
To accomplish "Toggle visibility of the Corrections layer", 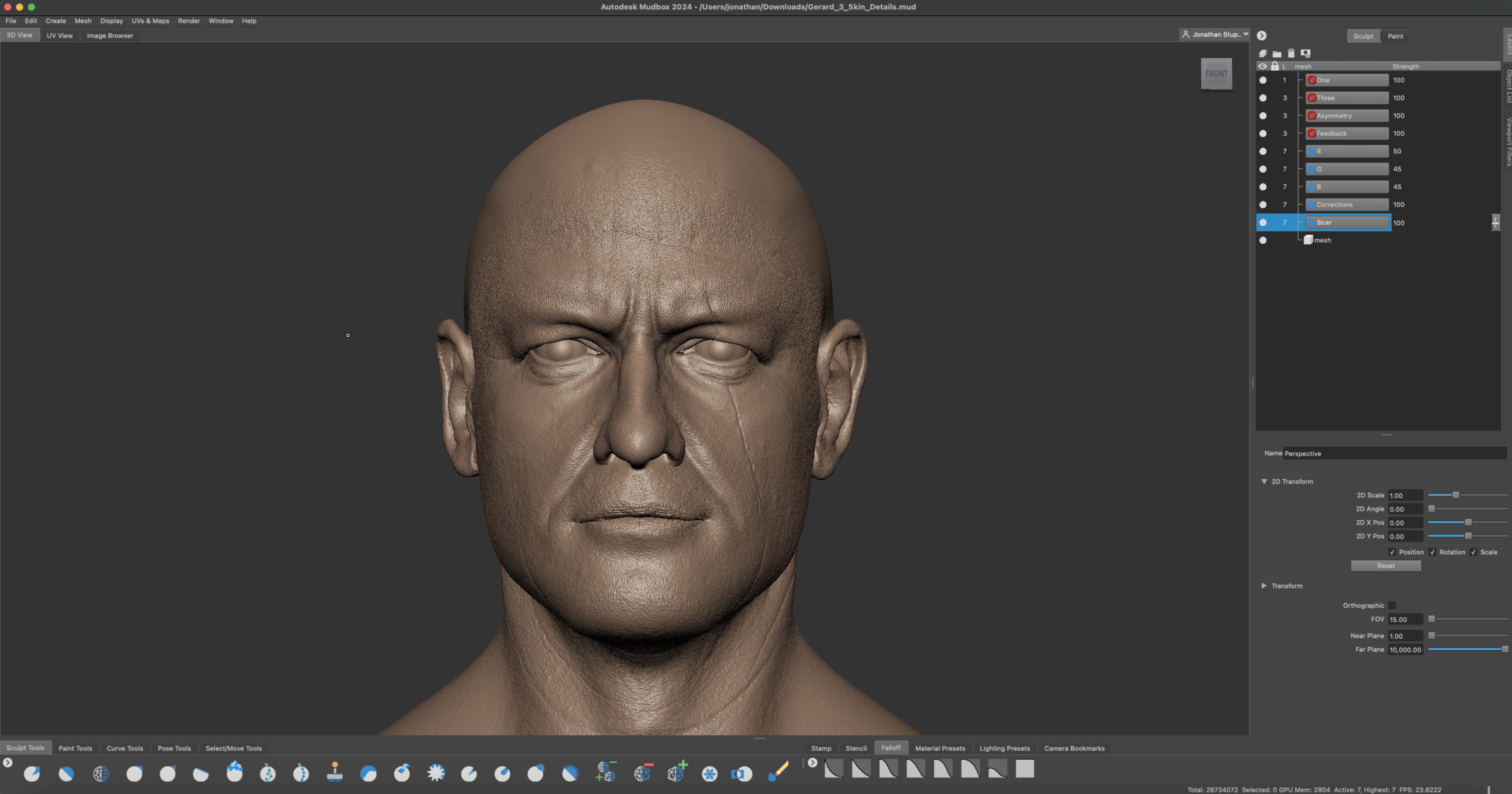I will tap(1263, 205).
